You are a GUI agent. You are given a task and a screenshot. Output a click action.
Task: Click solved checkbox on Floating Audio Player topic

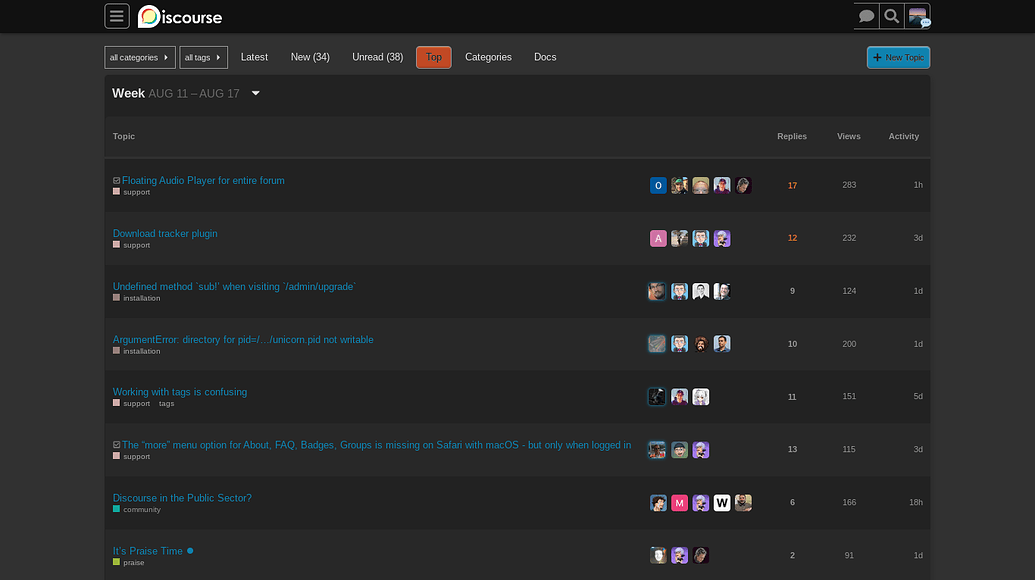[x=117, y=181]
